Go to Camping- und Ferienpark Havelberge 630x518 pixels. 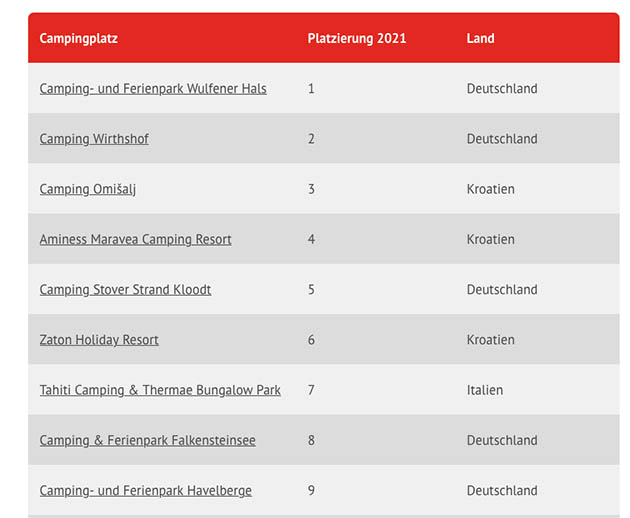[x=145, y=490]
